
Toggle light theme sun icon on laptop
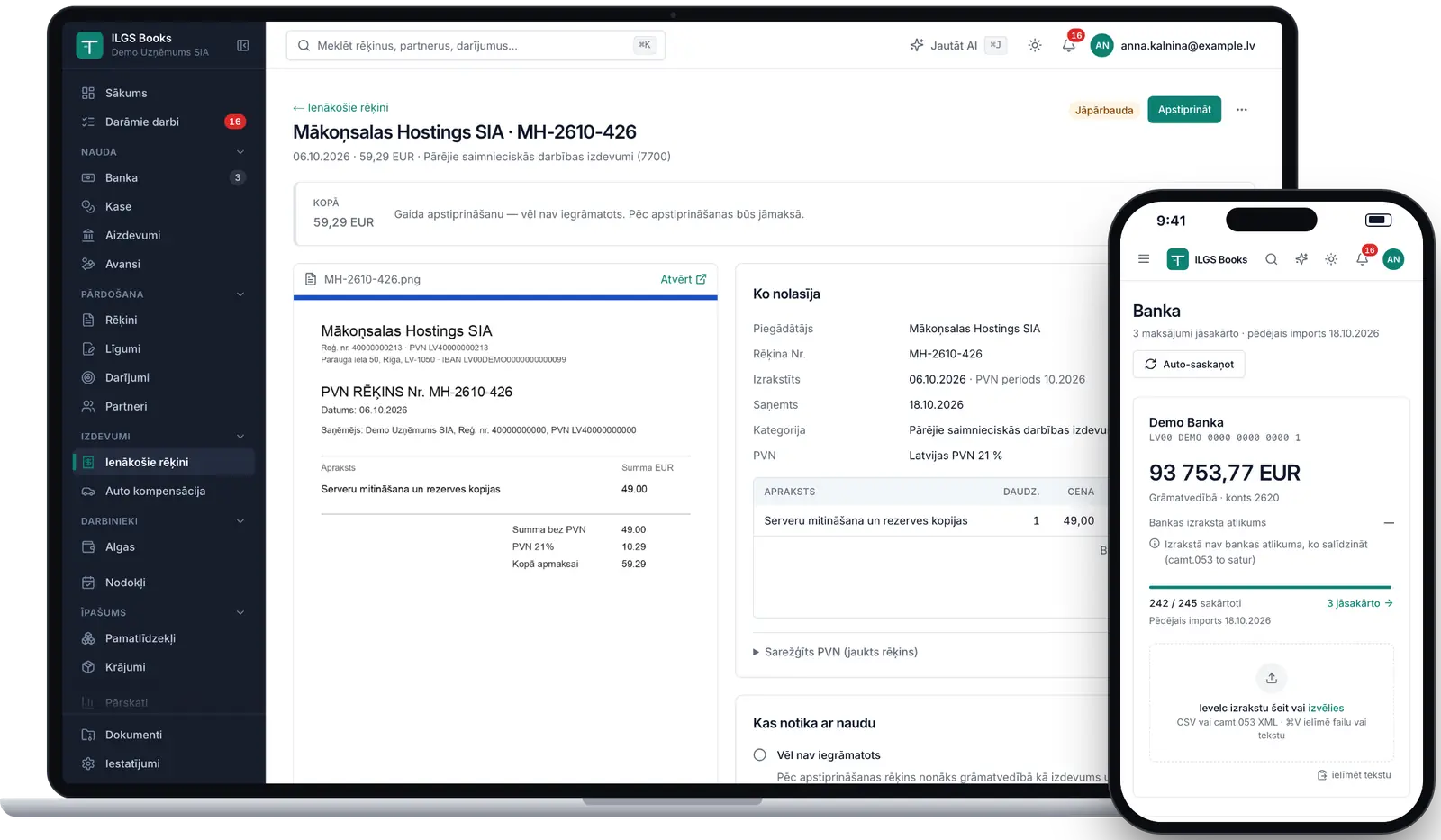tap(1035, 45)
